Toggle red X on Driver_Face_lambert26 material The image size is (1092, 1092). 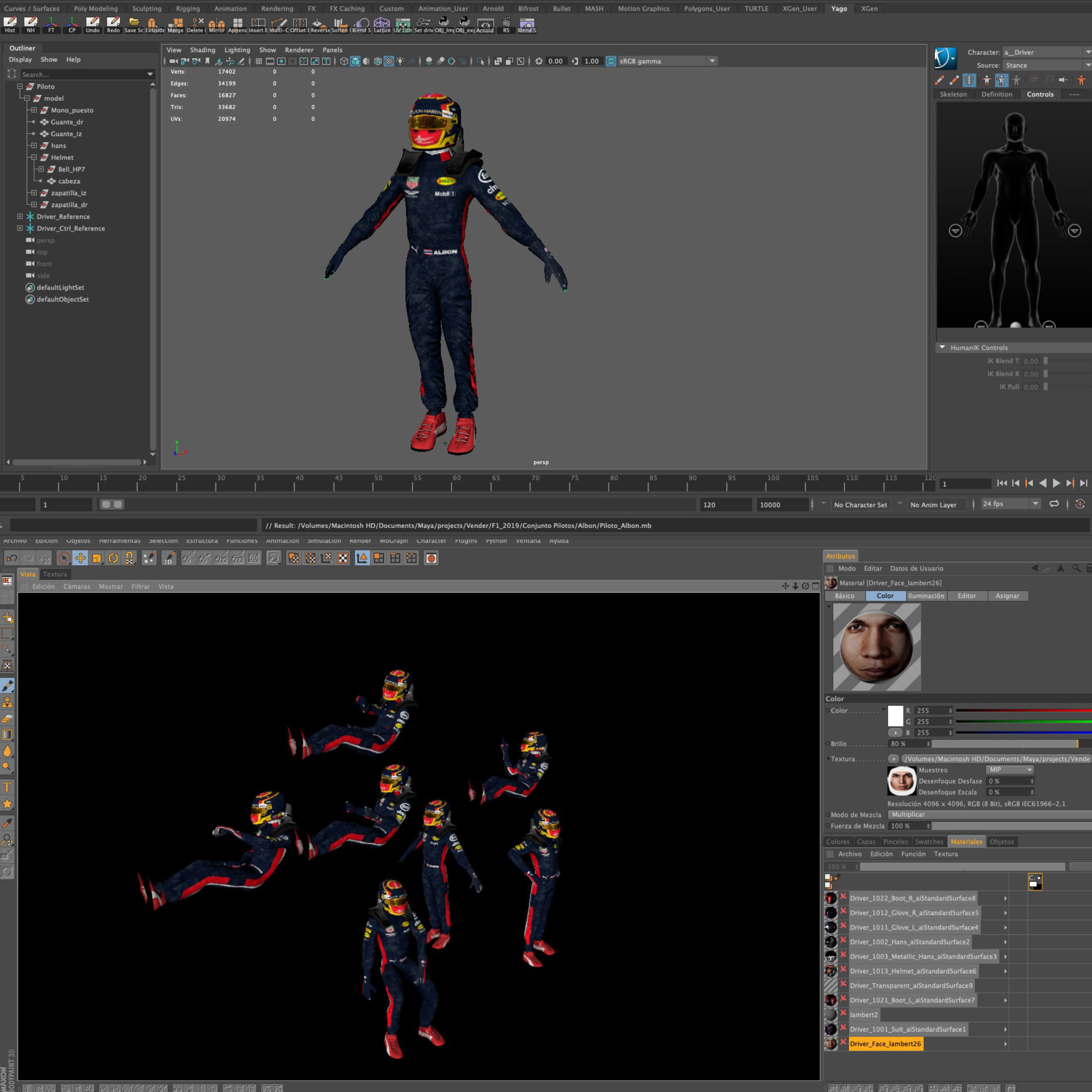click(843, 1042)
